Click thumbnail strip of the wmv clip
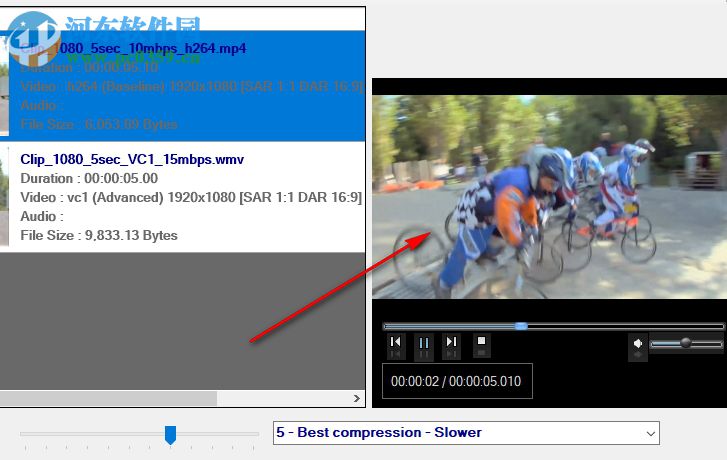Screen dimensions: 727x460 point(4,198)
